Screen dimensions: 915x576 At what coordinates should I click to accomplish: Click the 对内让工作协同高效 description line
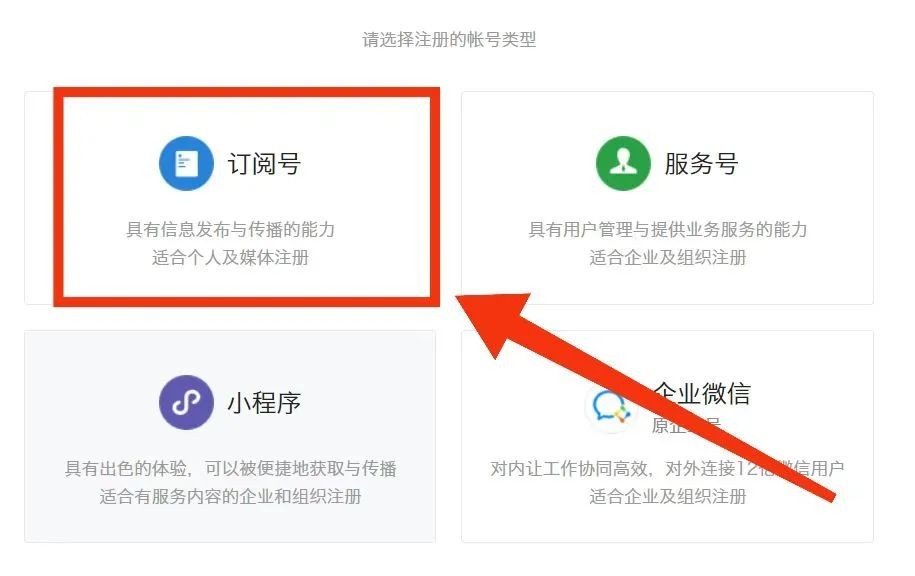[x=667, y=468]
